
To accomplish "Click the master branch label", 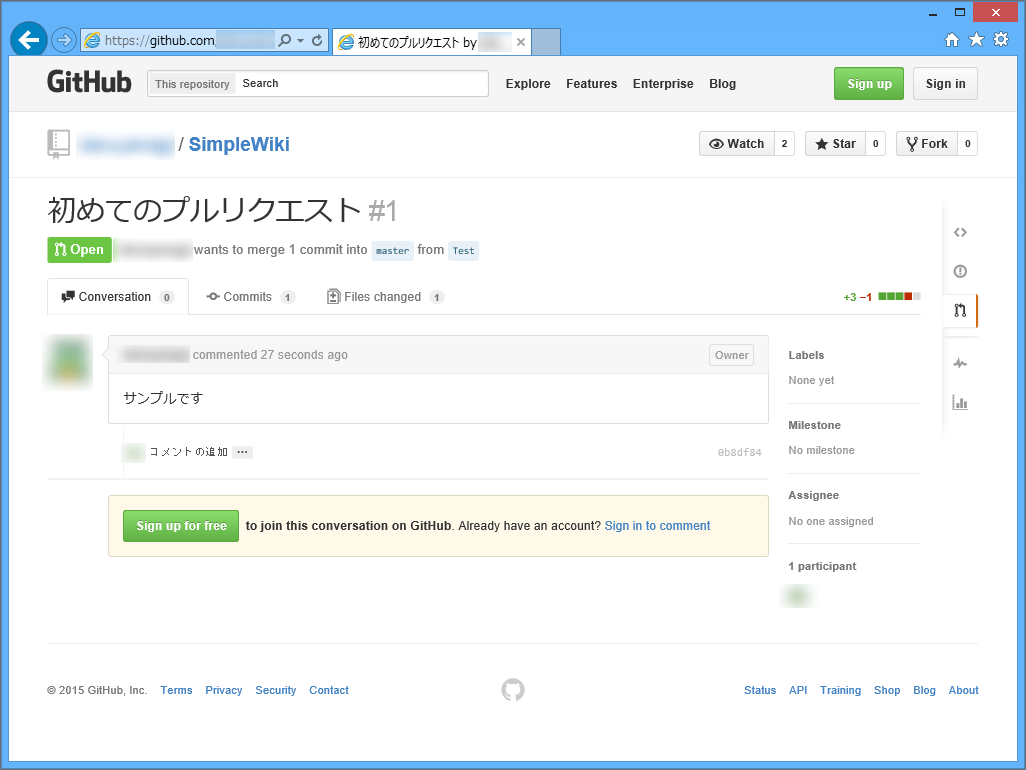I will [393, 251].
